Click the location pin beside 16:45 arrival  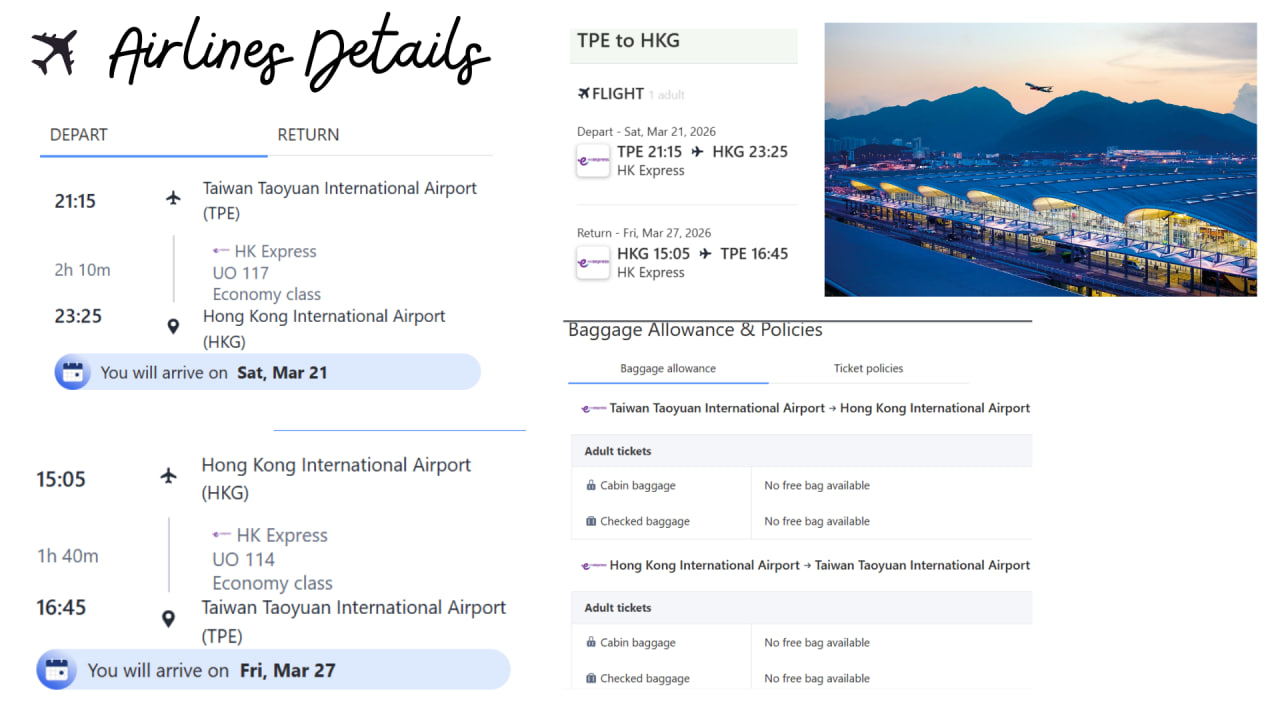168,619
